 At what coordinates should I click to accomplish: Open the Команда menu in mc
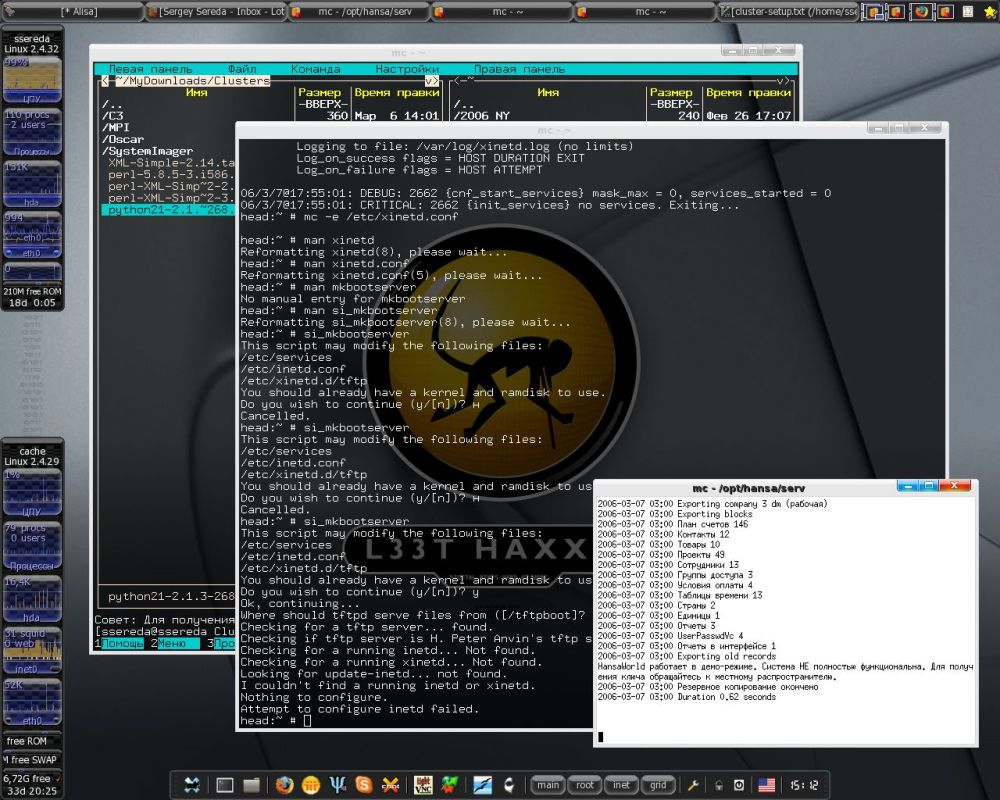coord(316,69)
